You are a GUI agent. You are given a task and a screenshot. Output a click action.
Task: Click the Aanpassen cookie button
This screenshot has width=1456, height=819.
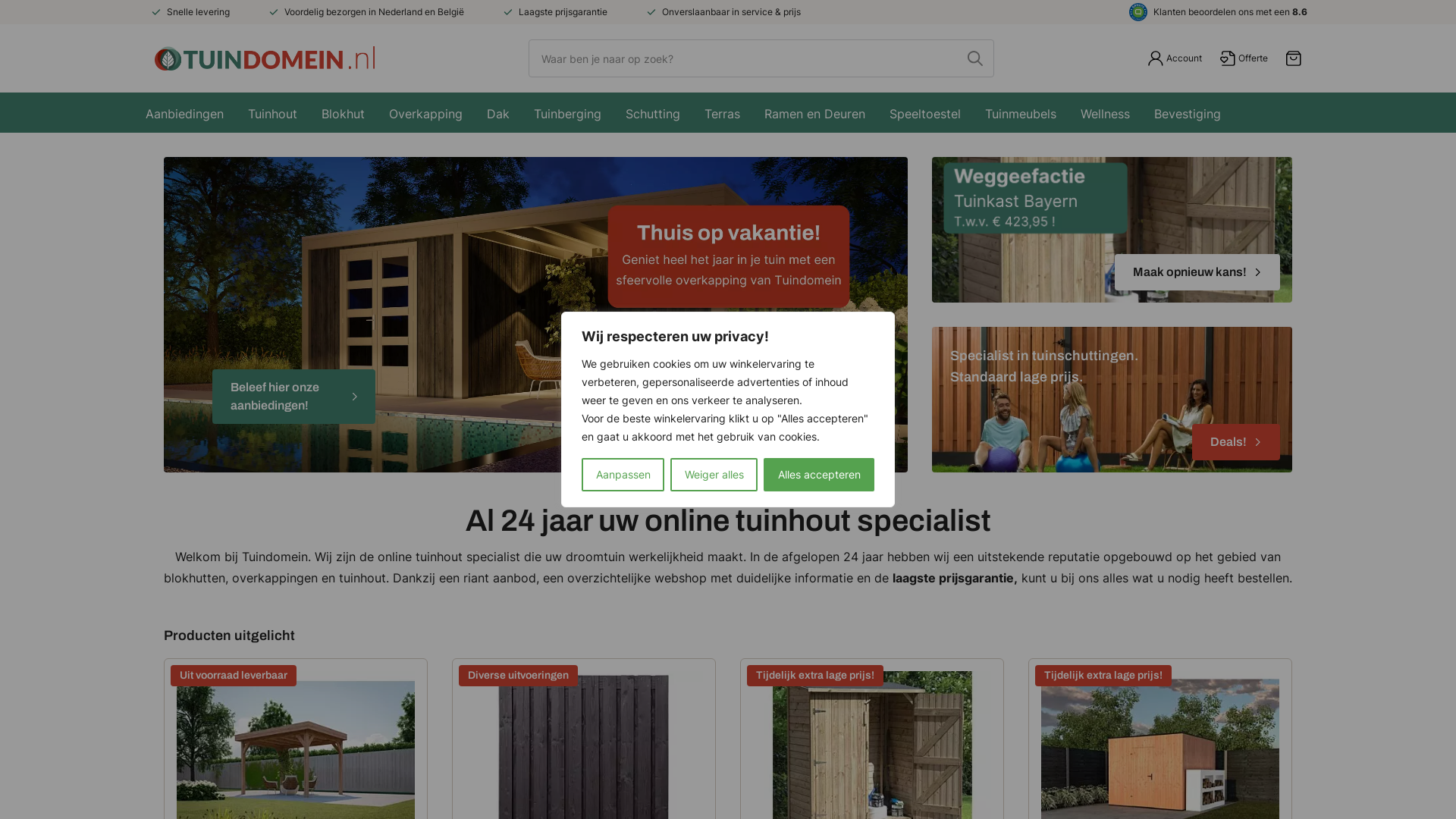tap(623, 475)
